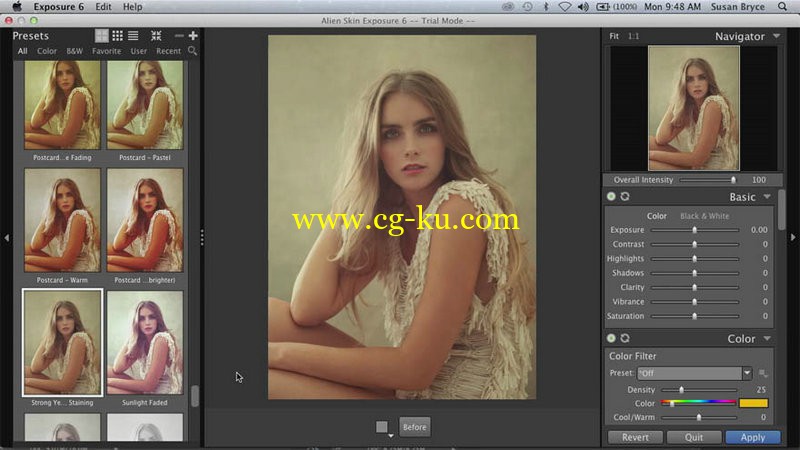Filter presets by Color tab

[47, 51]
